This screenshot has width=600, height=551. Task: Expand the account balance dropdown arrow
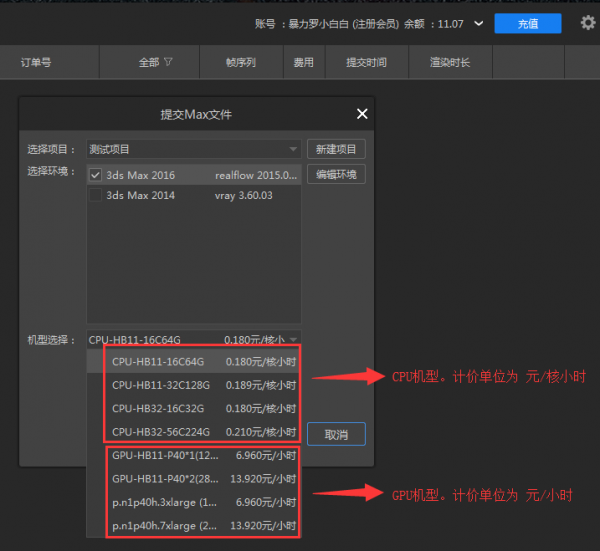[479, 23]
